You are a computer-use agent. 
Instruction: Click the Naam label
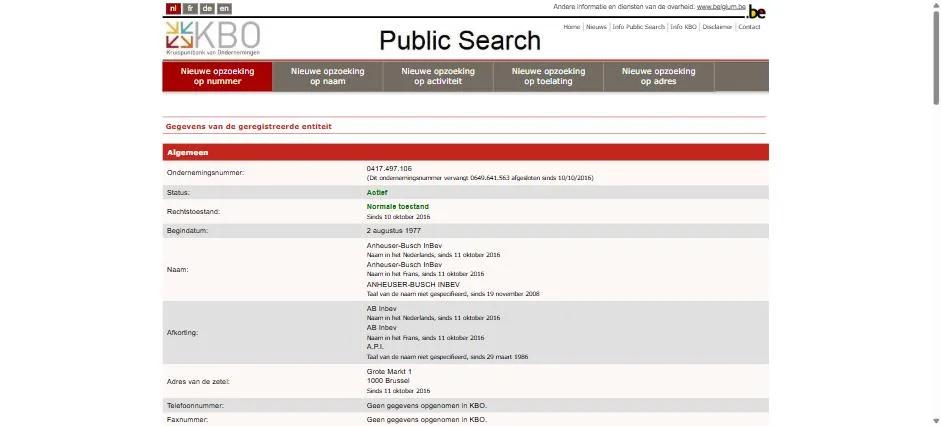[177, 269]
